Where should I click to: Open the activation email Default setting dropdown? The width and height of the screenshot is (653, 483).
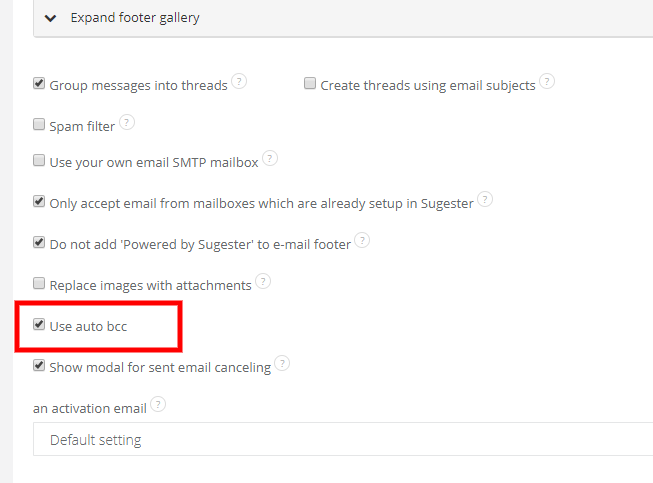(342, 439)
